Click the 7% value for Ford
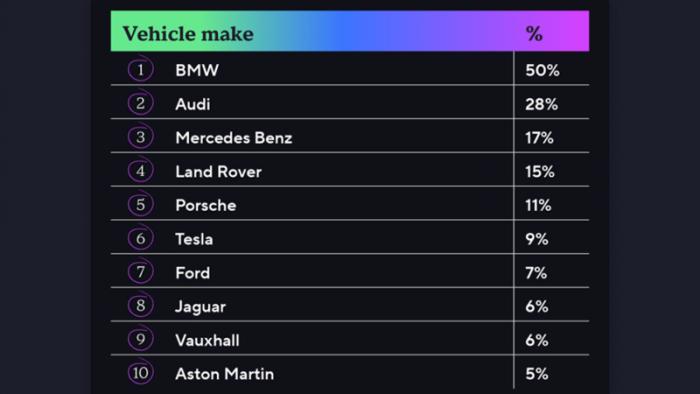 point(536,273)
